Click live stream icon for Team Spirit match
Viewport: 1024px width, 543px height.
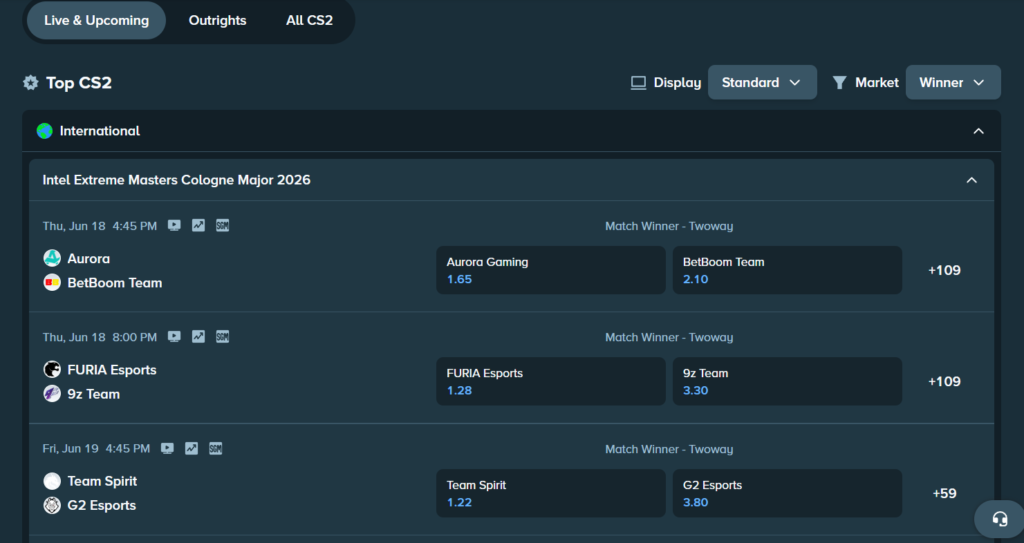point(167,448)
